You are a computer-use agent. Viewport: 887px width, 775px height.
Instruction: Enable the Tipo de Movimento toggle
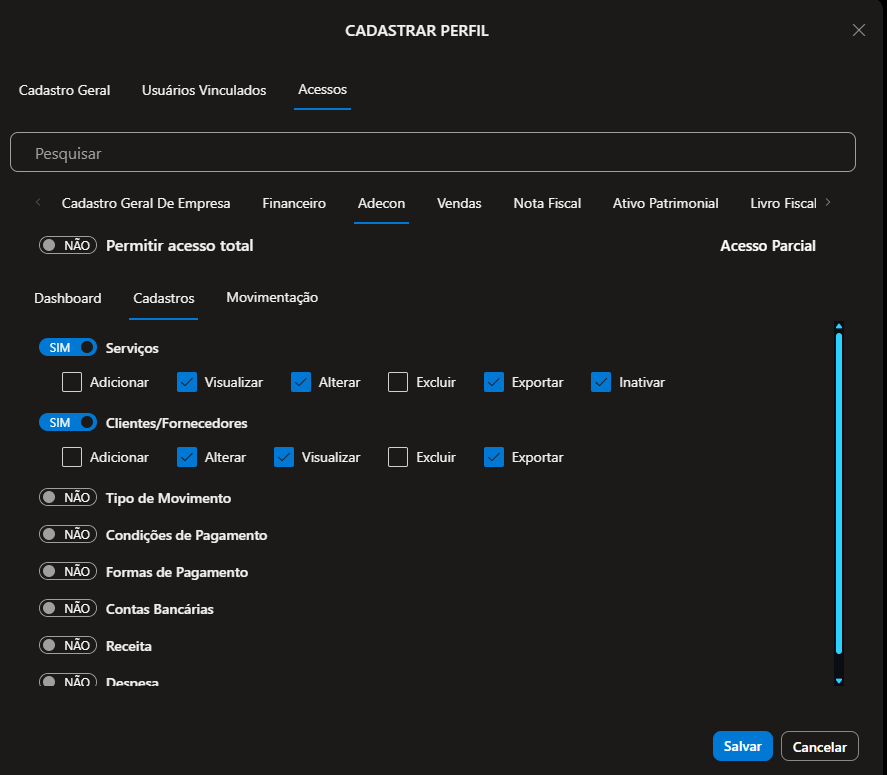[x=68, y=498]
